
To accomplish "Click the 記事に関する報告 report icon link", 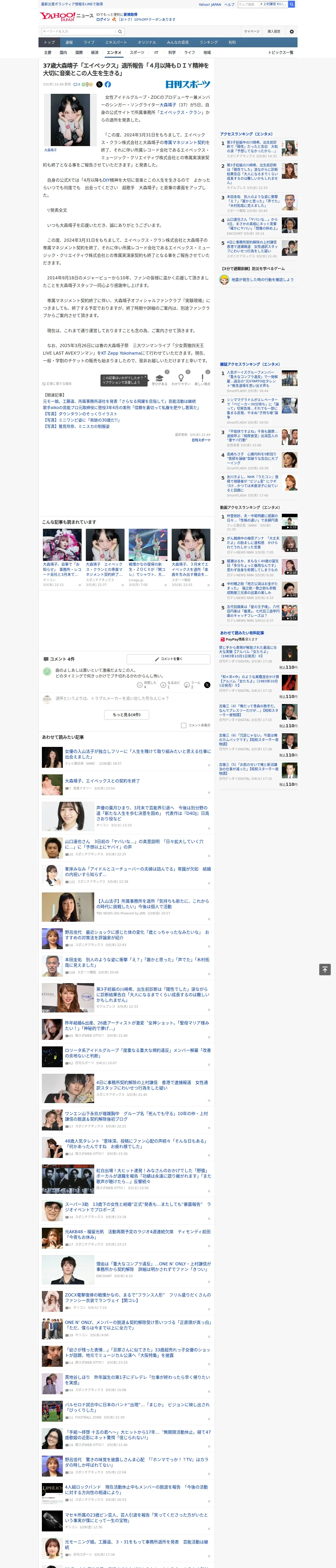I will [57, 384].
